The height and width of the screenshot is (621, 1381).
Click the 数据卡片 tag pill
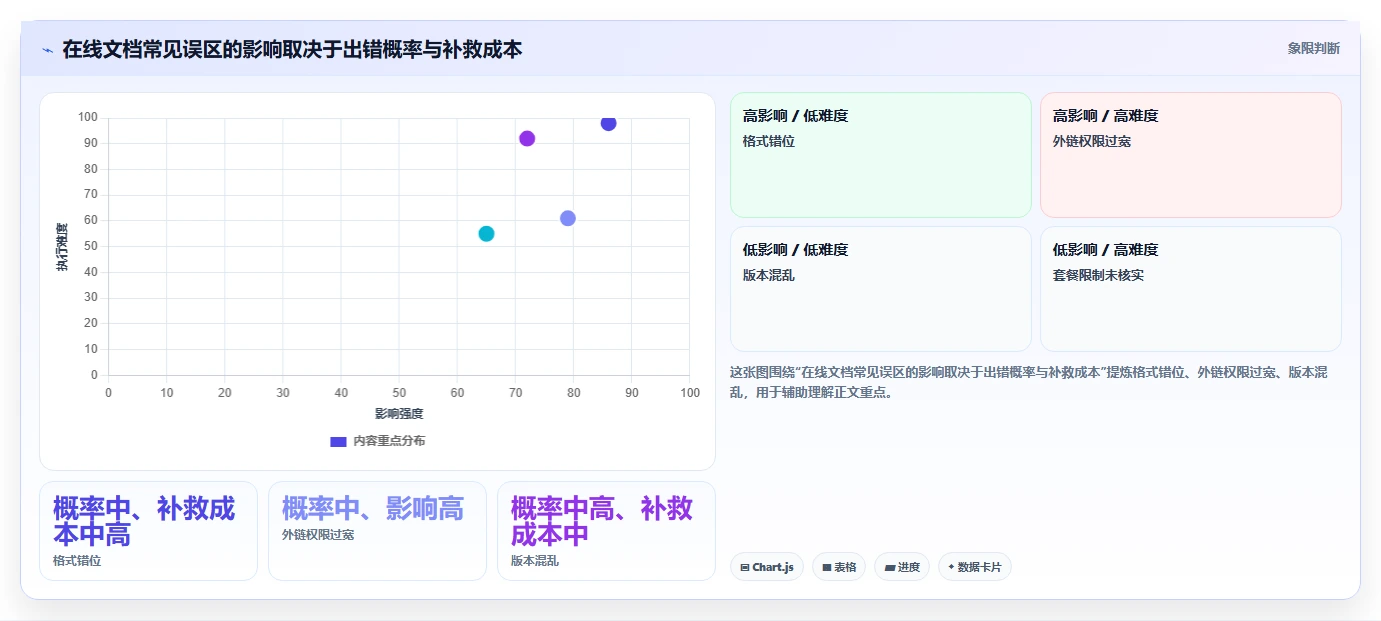point(975,567)
